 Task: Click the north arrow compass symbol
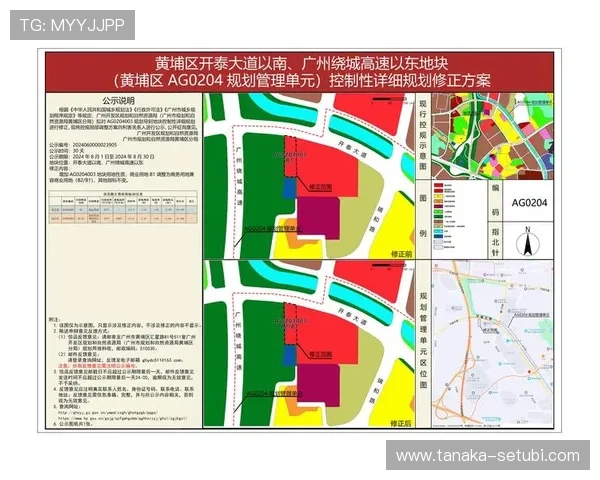tap(528, 241)
